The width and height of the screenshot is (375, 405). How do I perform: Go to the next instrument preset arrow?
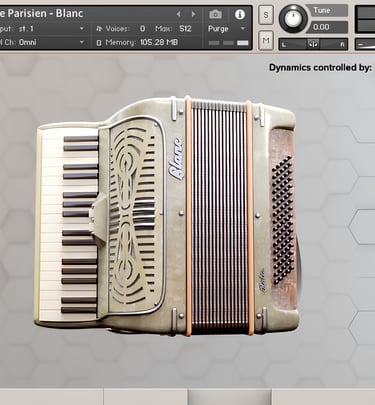(x=193, y=14)
